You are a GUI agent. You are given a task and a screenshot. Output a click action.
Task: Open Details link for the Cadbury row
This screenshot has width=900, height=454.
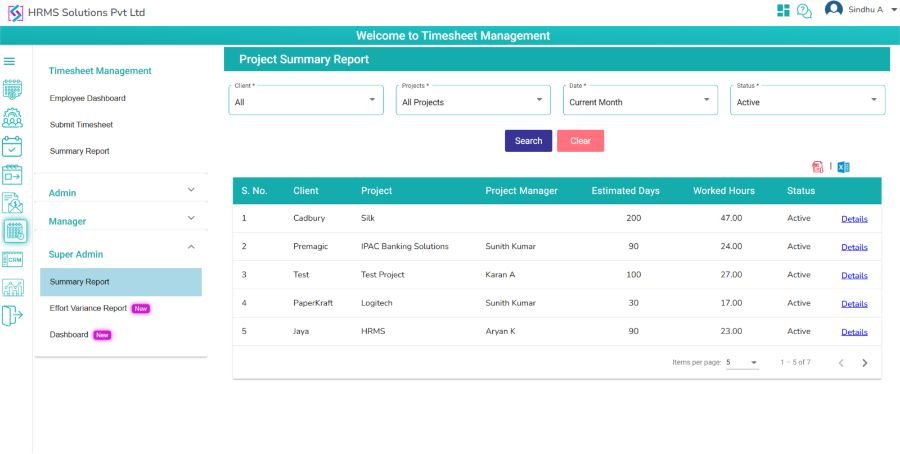854,219
